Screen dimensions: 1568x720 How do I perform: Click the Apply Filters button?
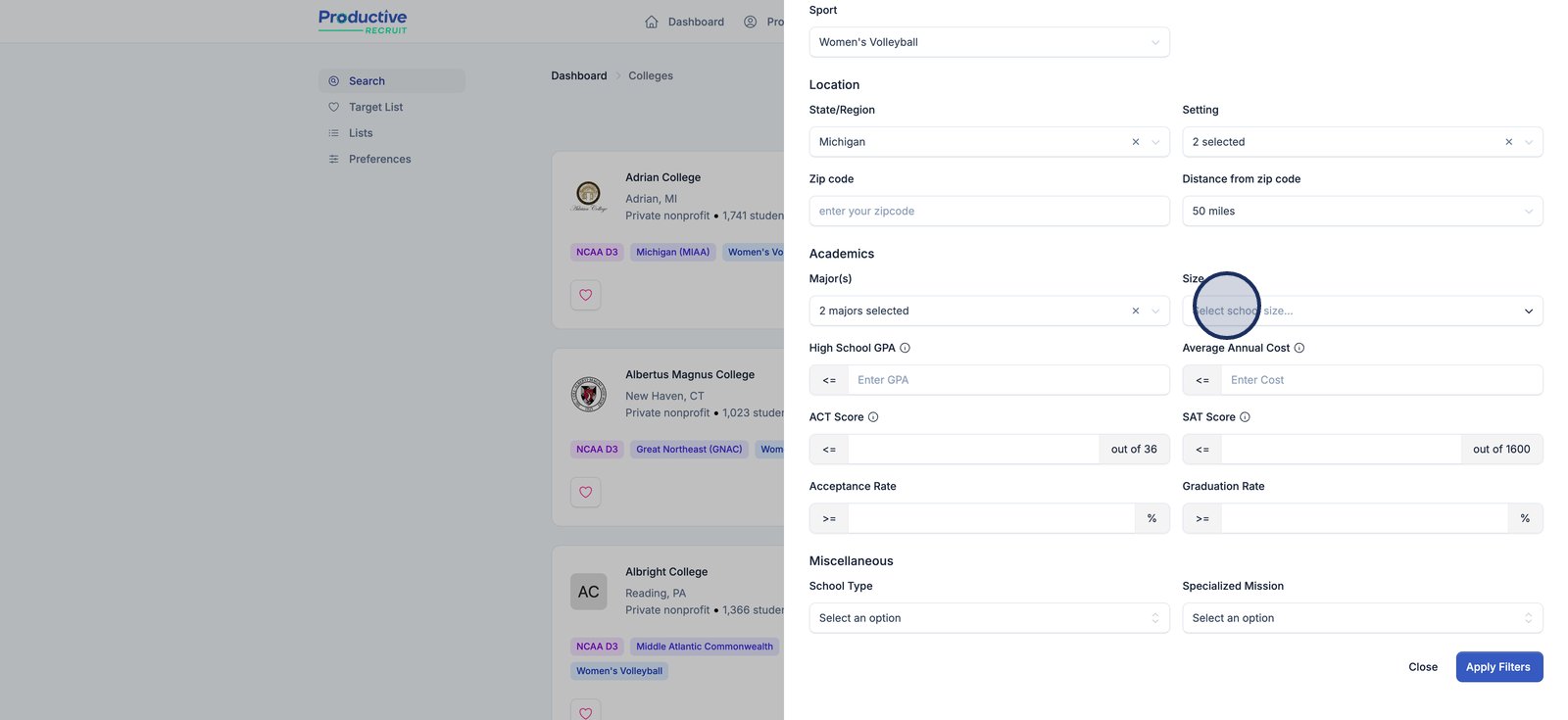click(1498, 667)
